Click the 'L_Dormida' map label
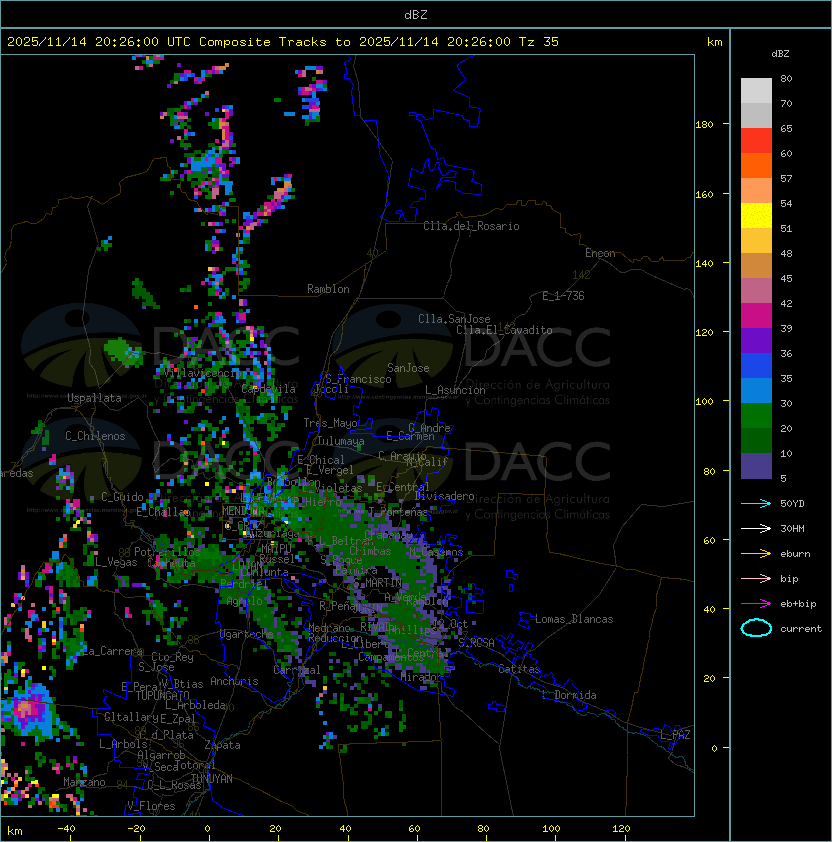This screenshot has width=832, height=842. pyautogui.click(x=569, y=695)
